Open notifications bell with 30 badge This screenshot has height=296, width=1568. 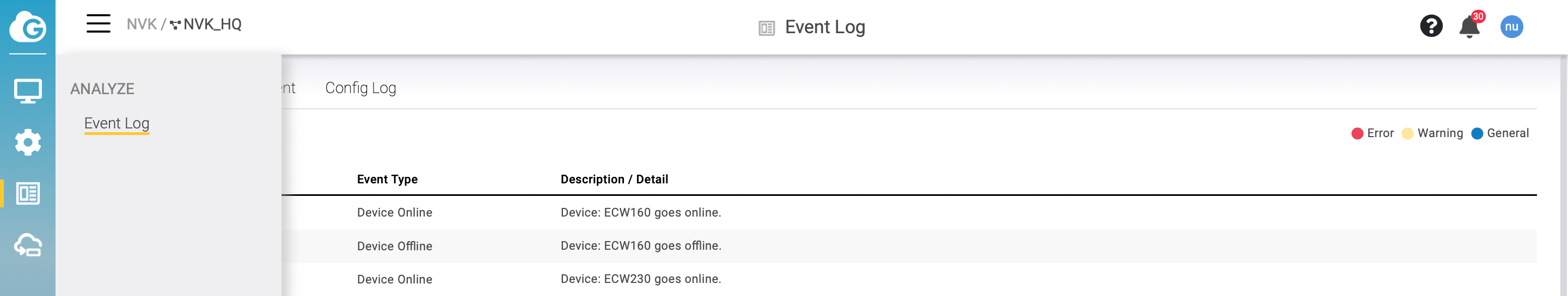(x=1469, y=27)
